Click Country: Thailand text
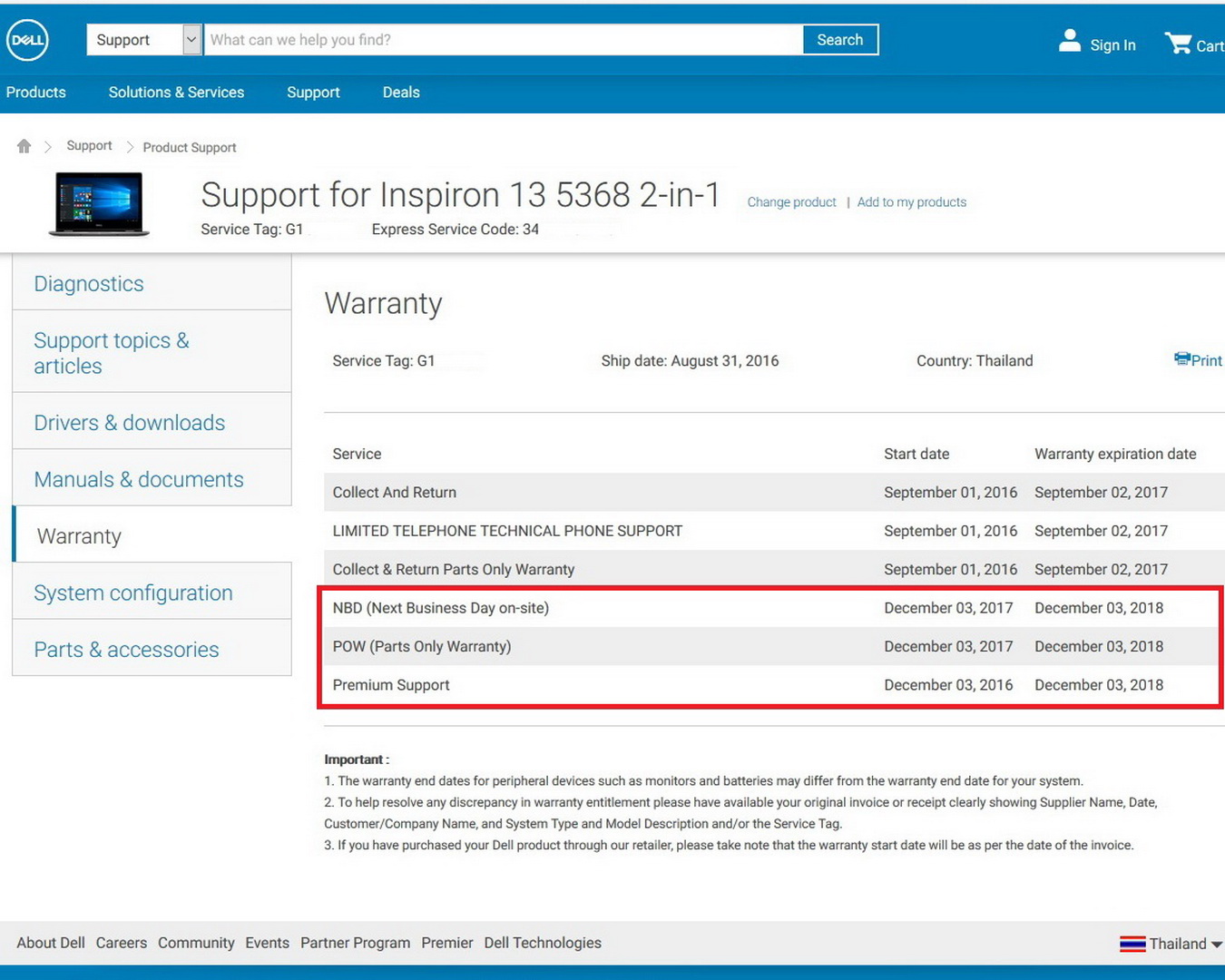The image size is (1225, 980). (975, 360)
